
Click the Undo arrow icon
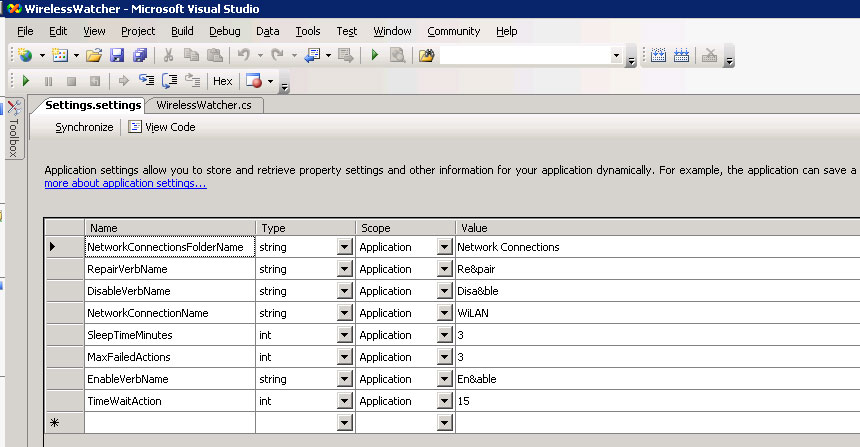244,55
